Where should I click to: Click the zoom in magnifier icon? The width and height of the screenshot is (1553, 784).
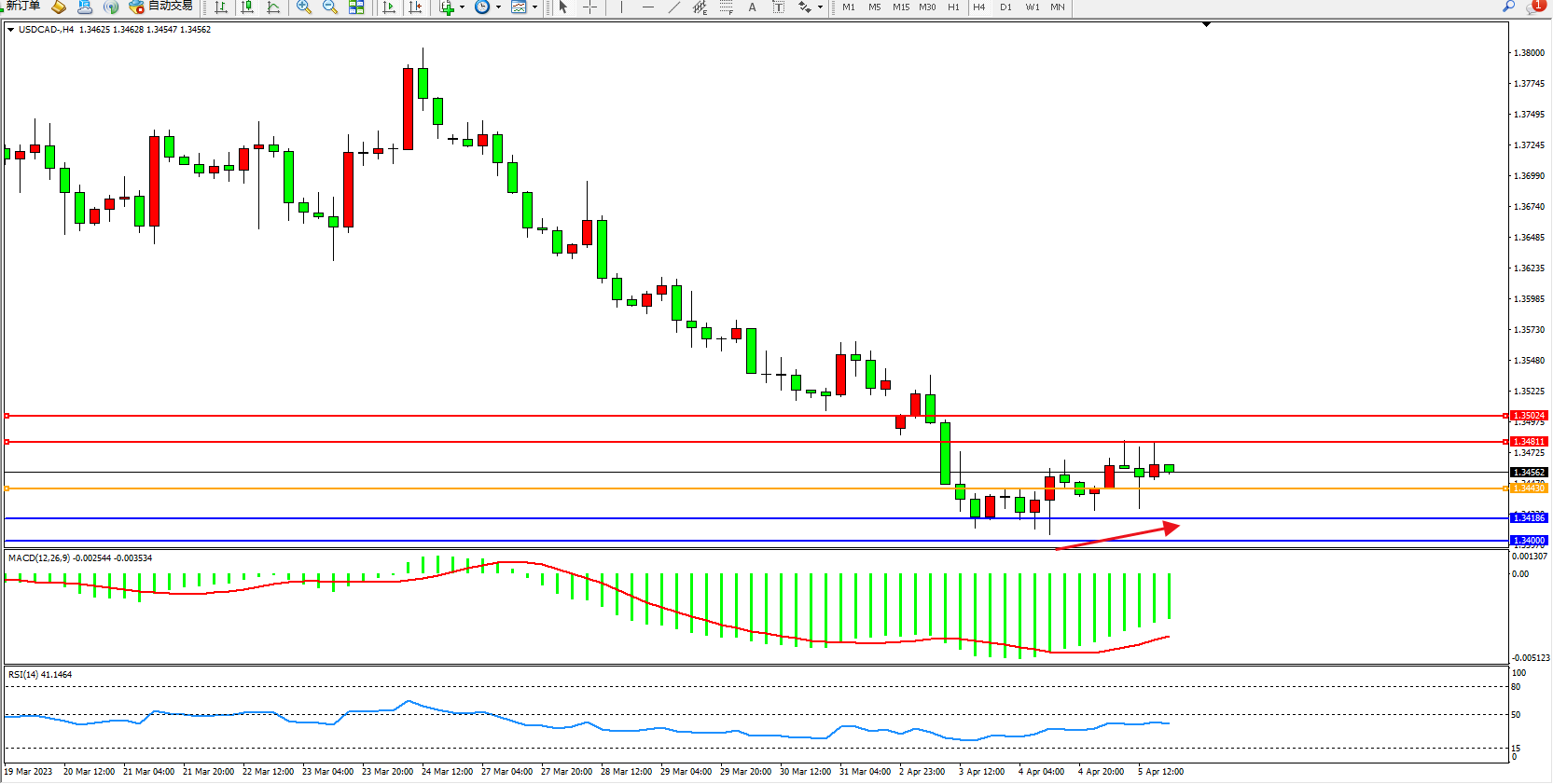pyautogui.click(x=304, y=7)
